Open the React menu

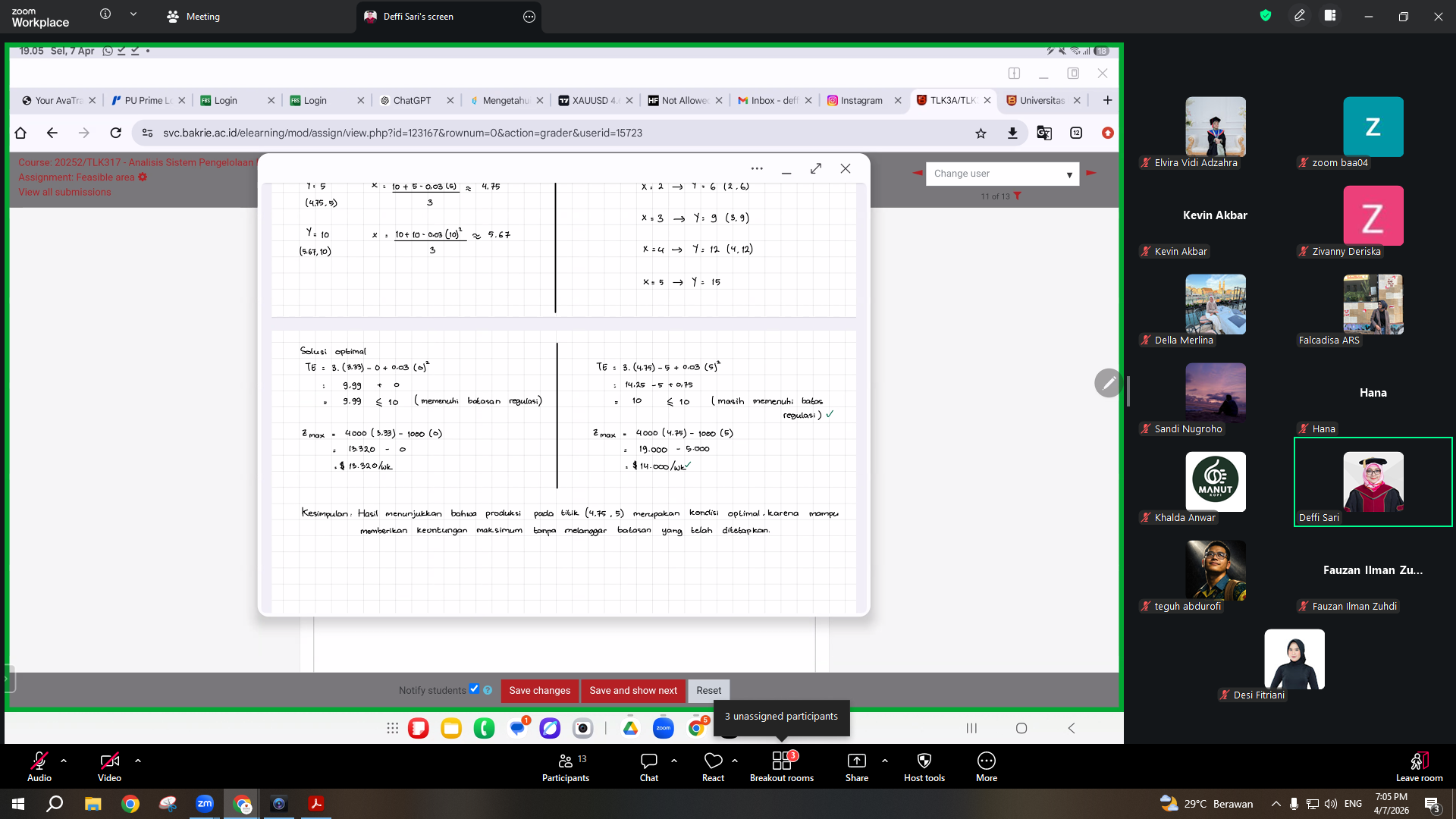point(713,766)
